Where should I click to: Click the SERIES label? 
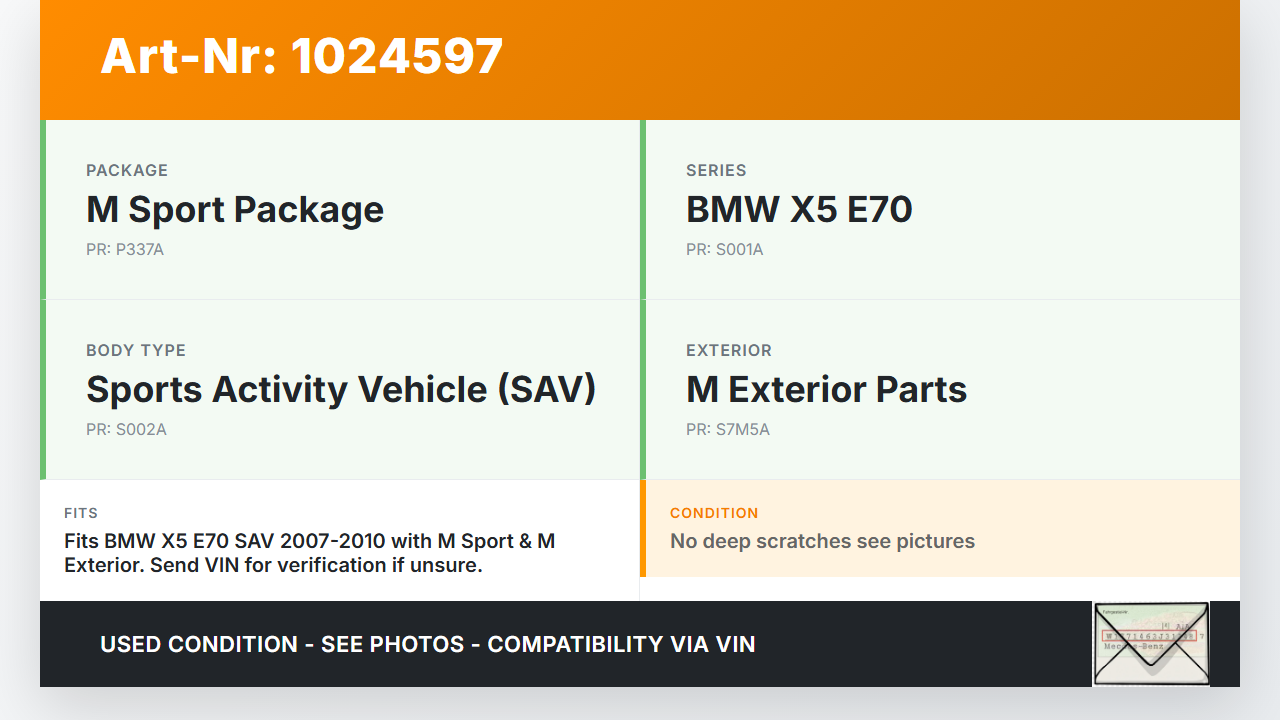pos(716,171)
